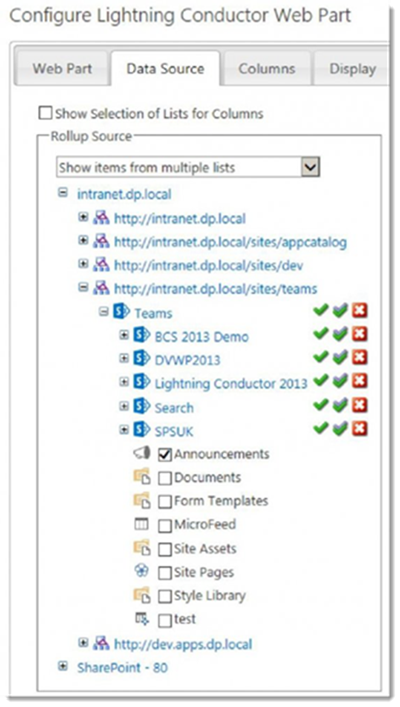Collapse the intranet.dp.local root node
The image size is (400, 707).
coord(63,193)
